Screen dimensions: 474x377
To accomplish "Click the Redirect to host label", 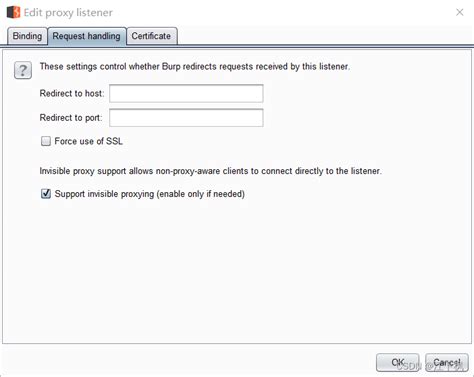I will [x=72, y=93].
